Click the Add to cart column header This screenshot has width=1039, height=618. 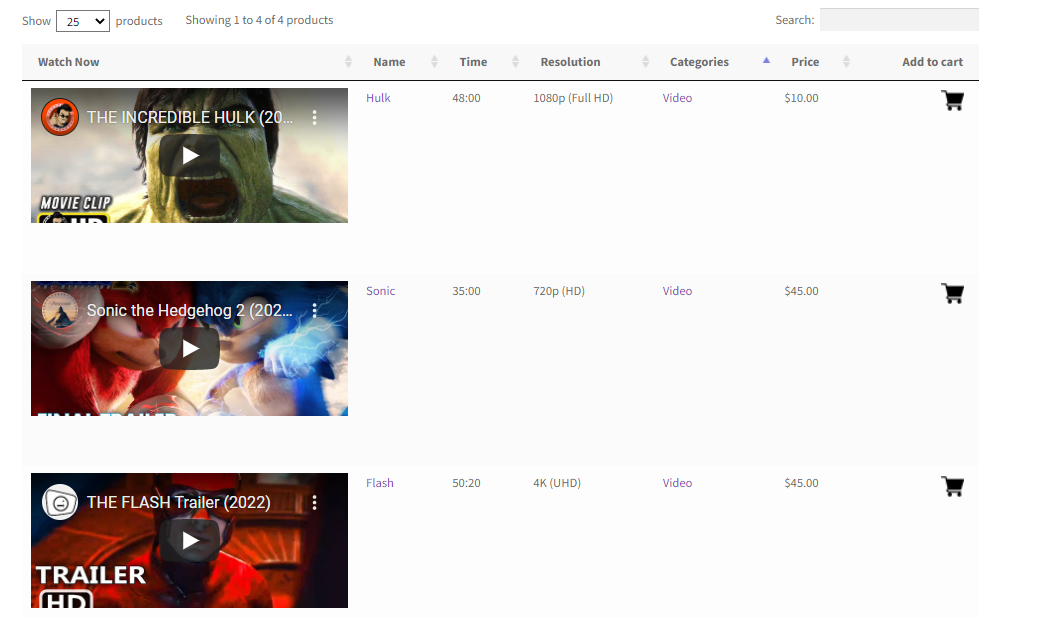click(932, 62)
